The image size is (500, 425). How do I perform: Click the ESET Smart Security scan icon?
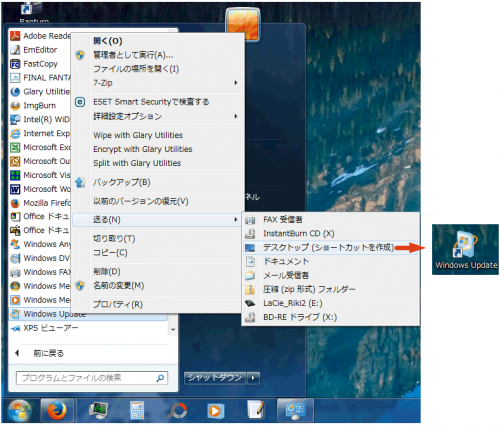(x=80, y=102)
